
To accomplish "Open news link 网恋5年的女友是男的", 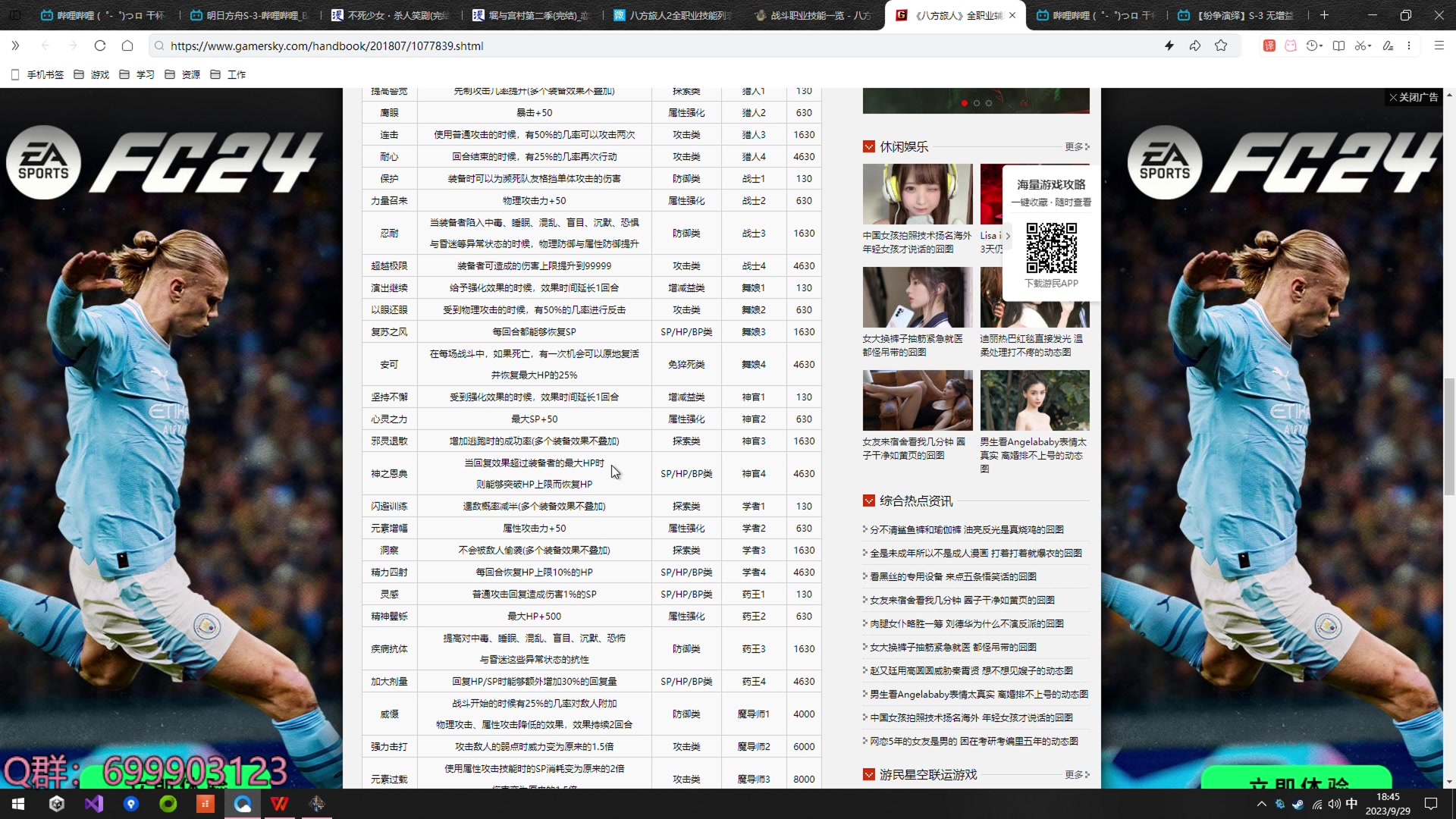I will pos(974,742).
